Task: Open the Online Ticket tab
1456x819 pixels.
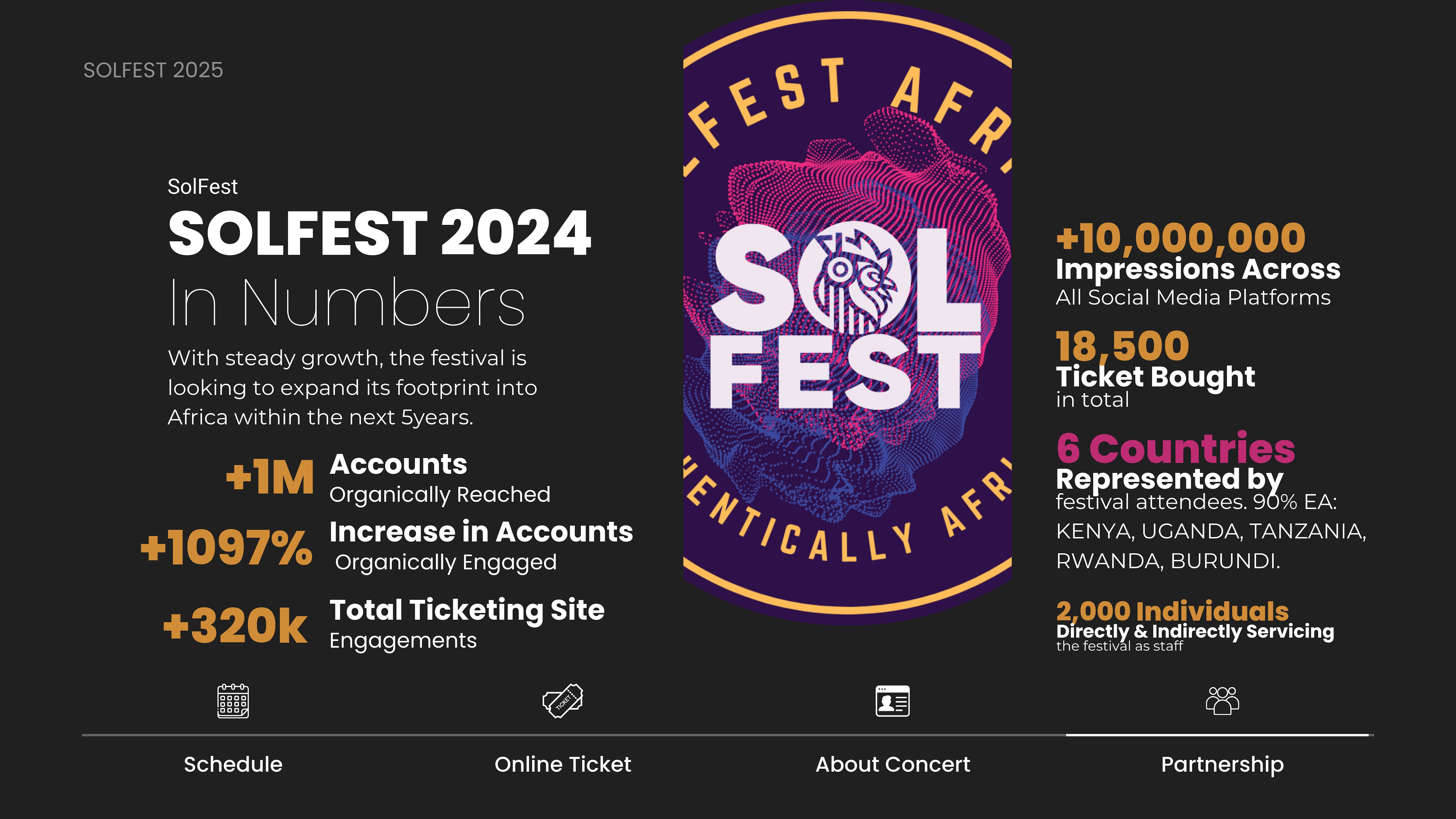Action: 563,764
